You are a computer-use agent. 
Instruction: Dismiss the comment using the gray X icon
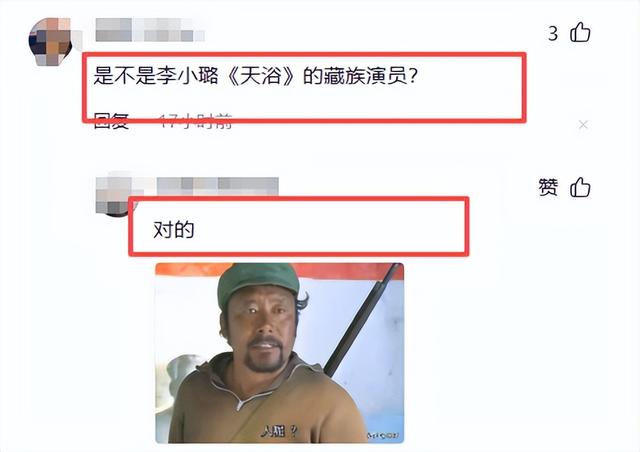tap(583, 125)
